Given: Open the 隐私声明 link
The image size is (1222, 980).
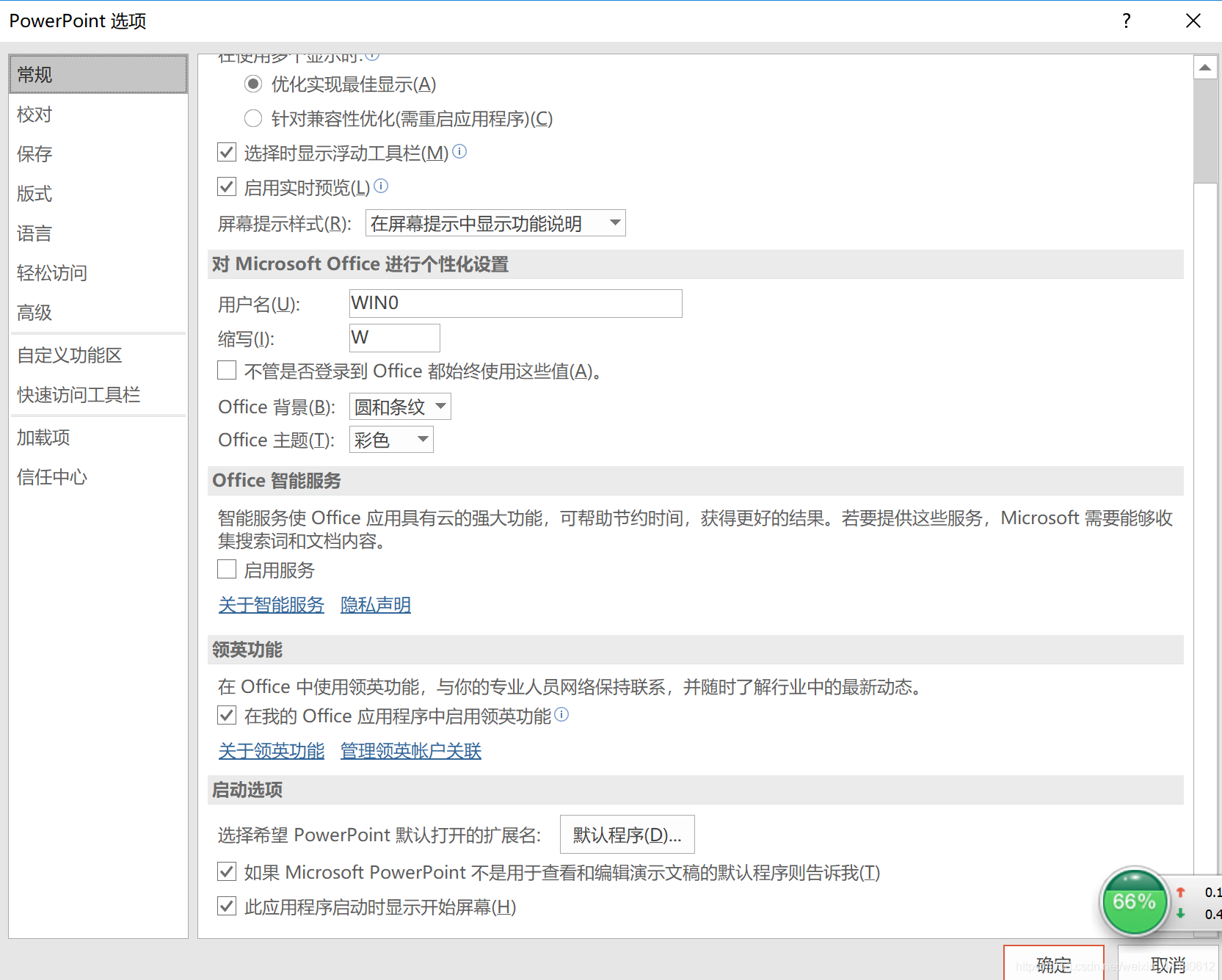Looking at the screenshot, I should click(x=376, y=605).
